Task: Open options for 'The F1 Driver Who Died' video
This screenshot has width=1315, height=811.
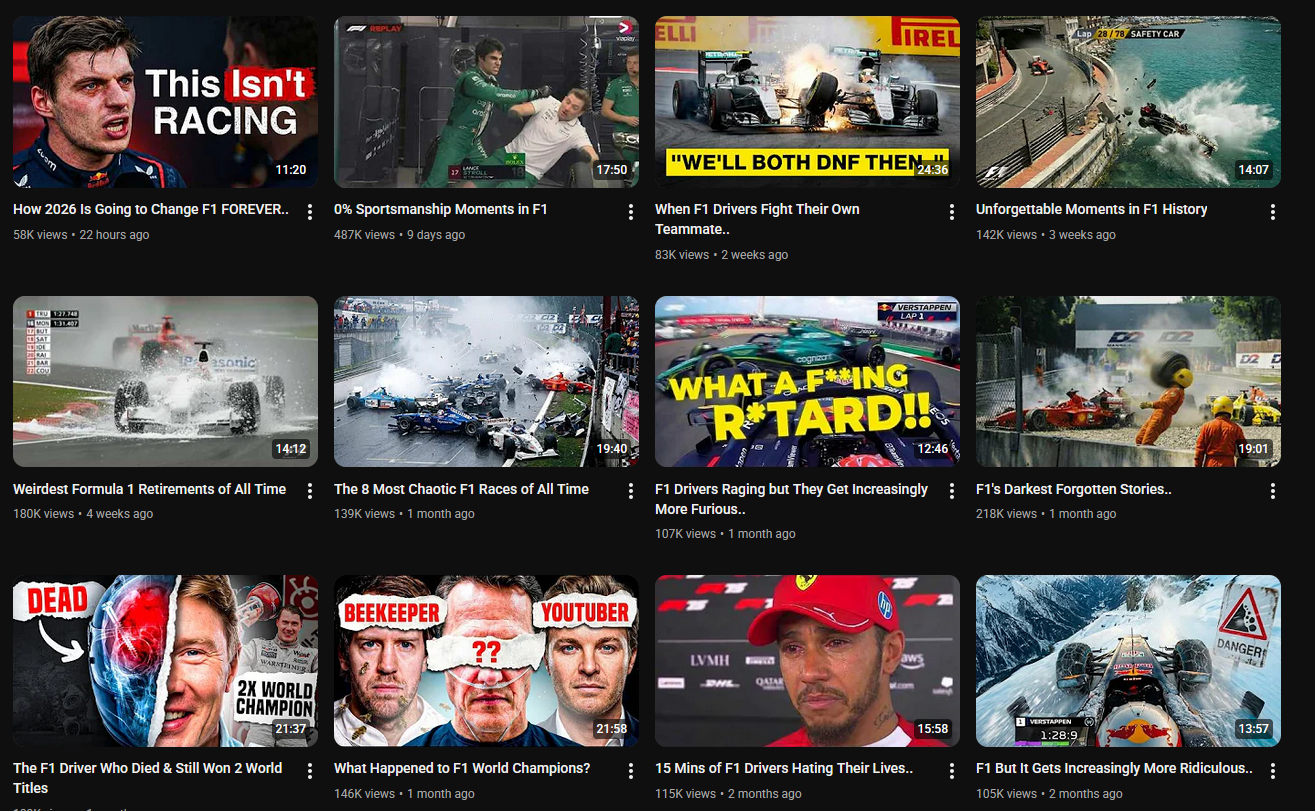Action: coord(310,771)
